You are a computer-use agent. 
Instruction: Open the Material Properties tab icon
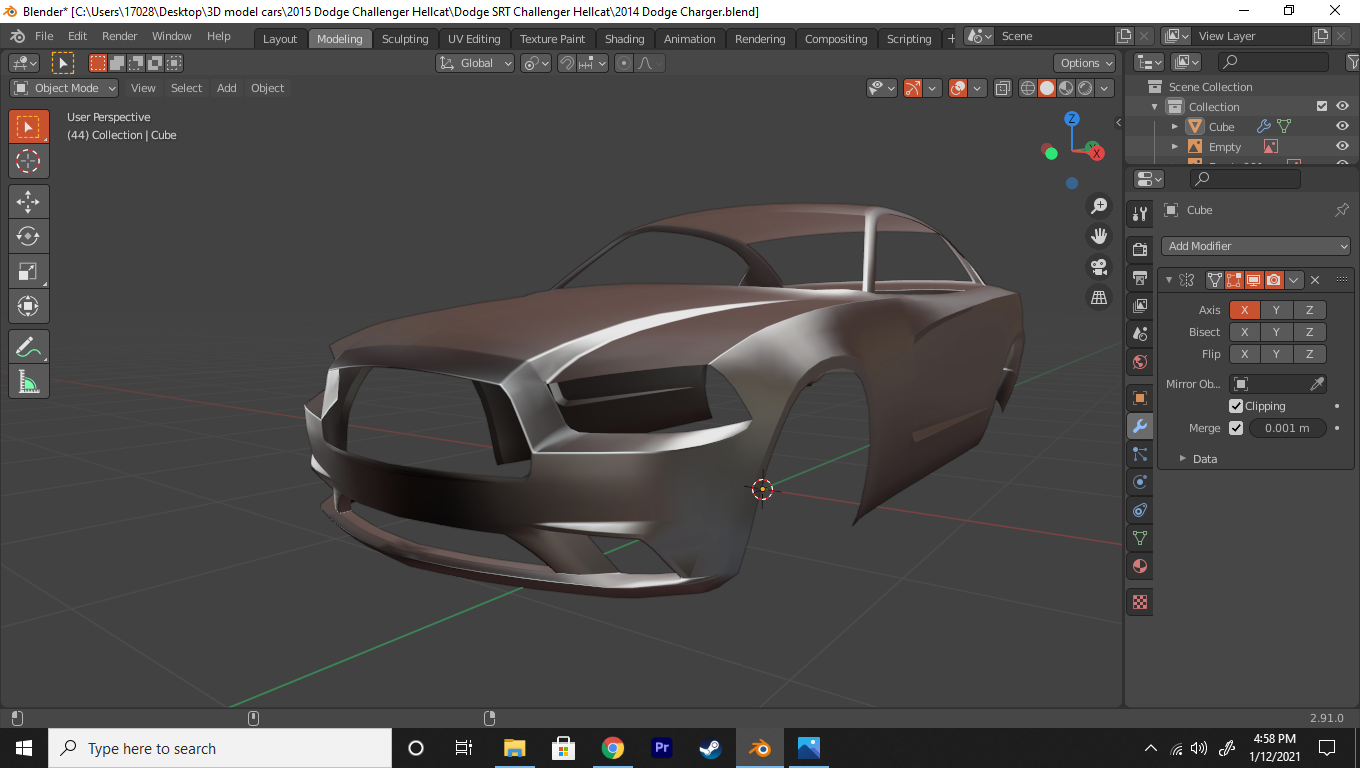tap(1139, 567)
